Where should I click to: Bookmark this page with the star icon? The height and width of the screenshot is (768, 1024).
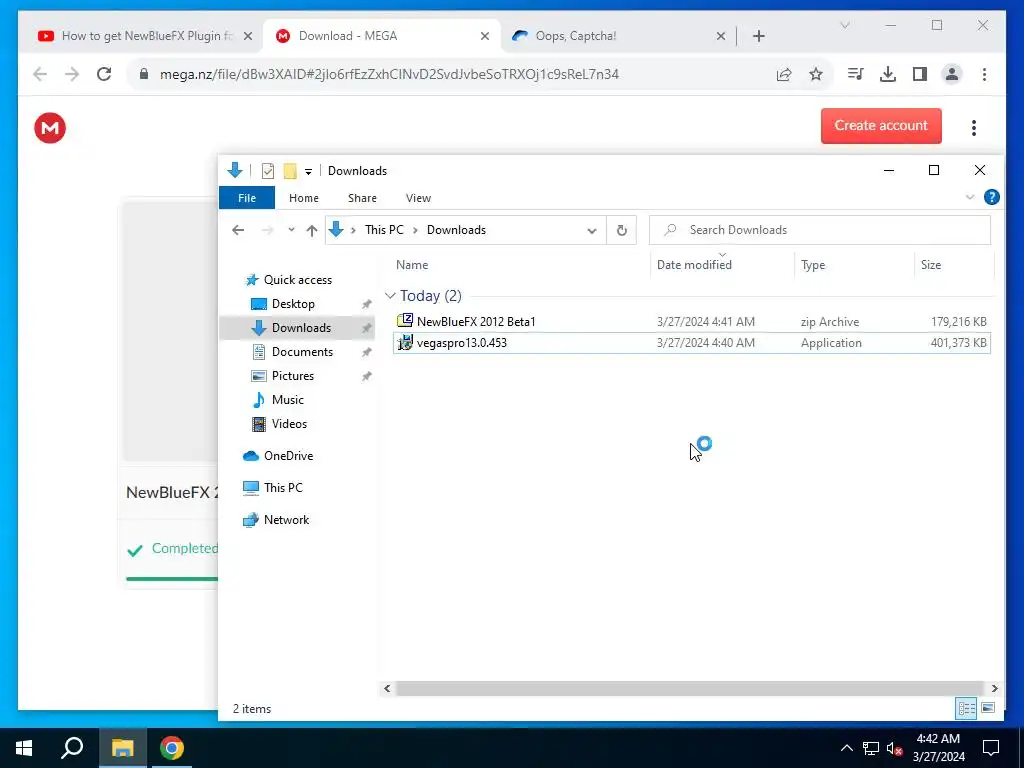click(816, 74)
